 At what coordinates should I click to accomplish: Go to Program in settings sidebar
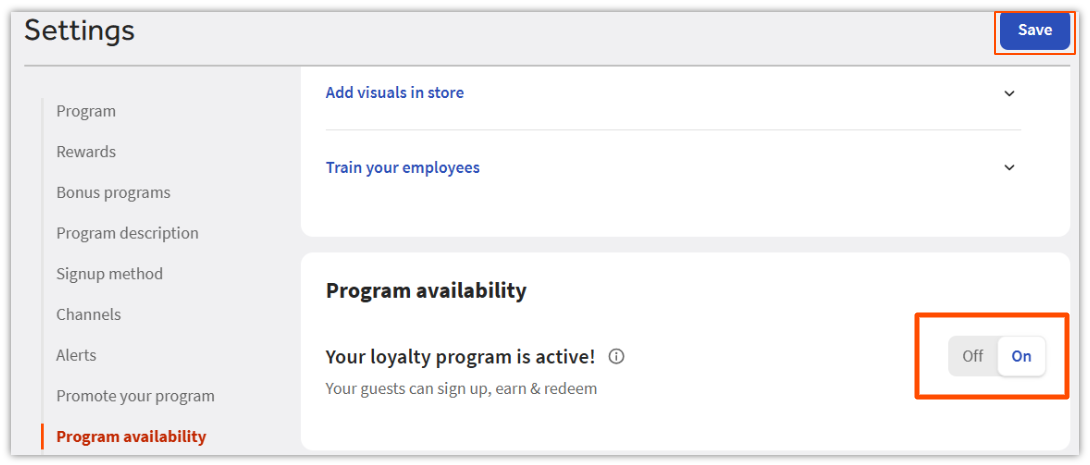(86, 111)
